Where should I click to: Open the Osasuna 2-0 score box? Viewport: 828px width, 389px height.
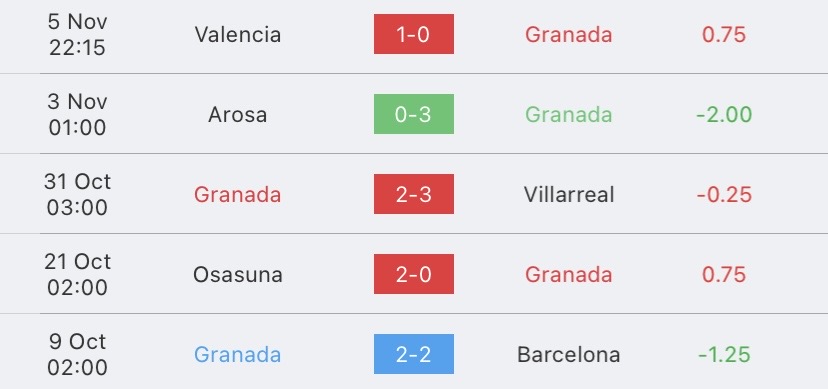[413, 274]
